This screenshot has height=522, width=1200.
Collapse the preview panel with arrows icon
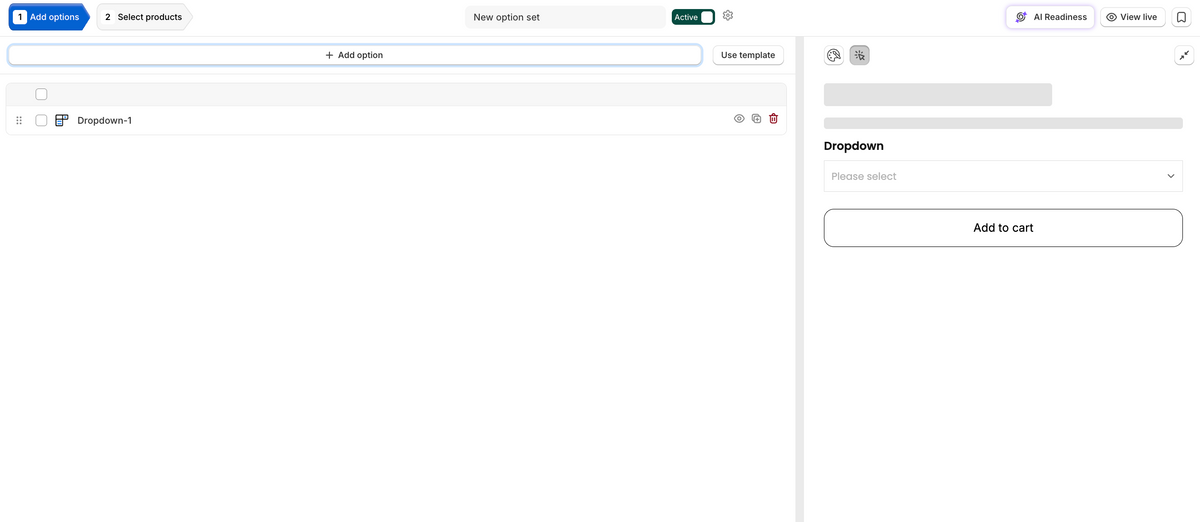[1183, 56]
